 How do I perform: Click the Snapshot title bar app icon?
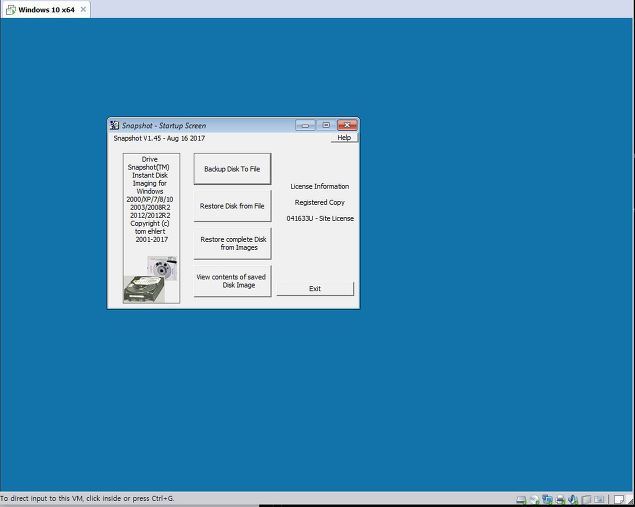click(x=115, y=126)
